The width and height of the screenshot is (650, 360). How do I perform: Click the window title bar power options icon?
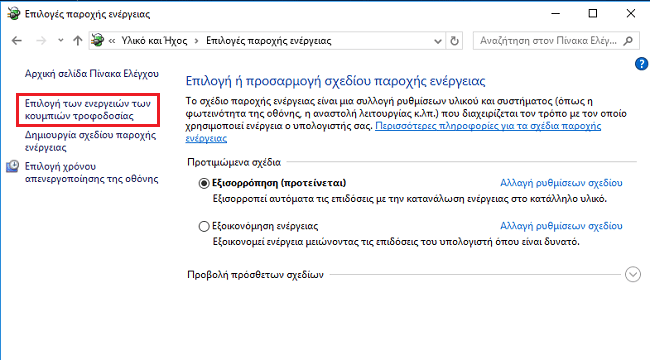14,14
